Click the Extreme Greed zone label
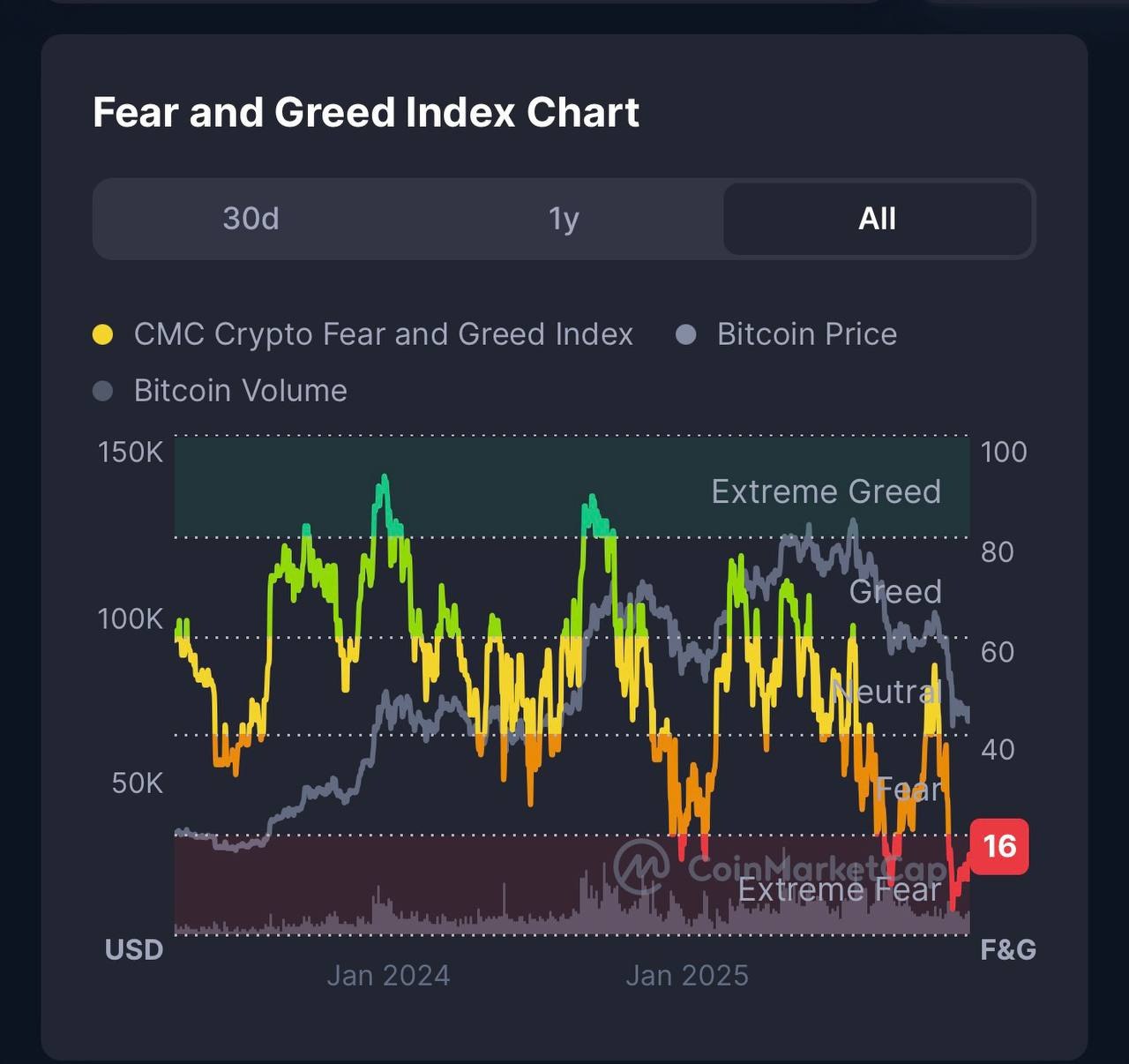This screenshot has height=1064, width=1129. 826,491
